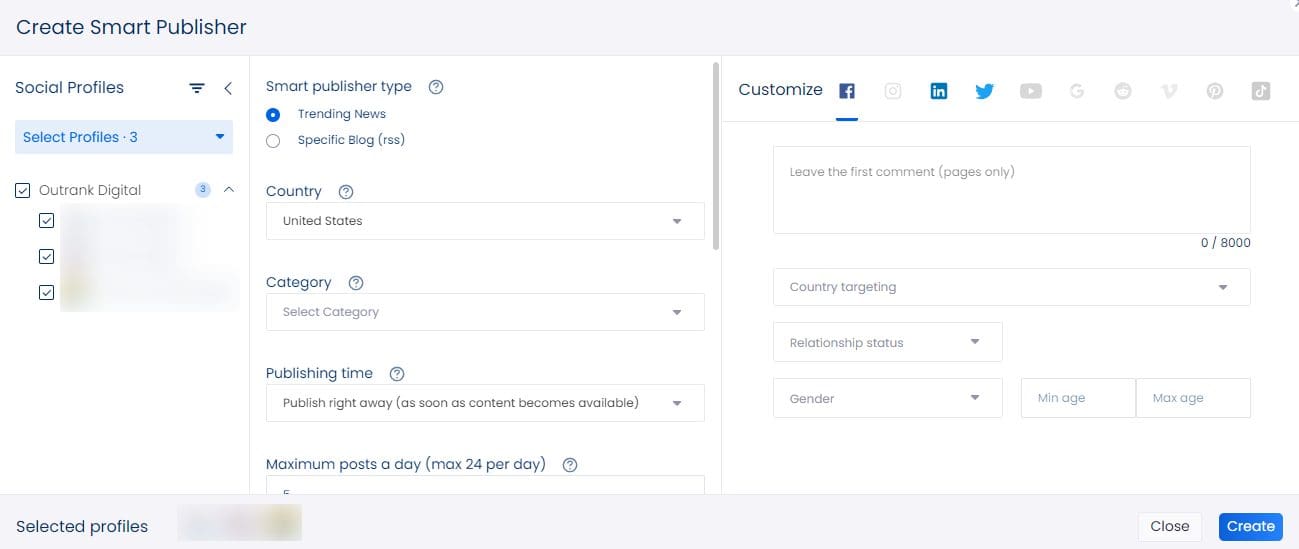Toggle the Outrank Digital group checkbox
This screenshot has width=1299, height=549.
coord(23,190)
